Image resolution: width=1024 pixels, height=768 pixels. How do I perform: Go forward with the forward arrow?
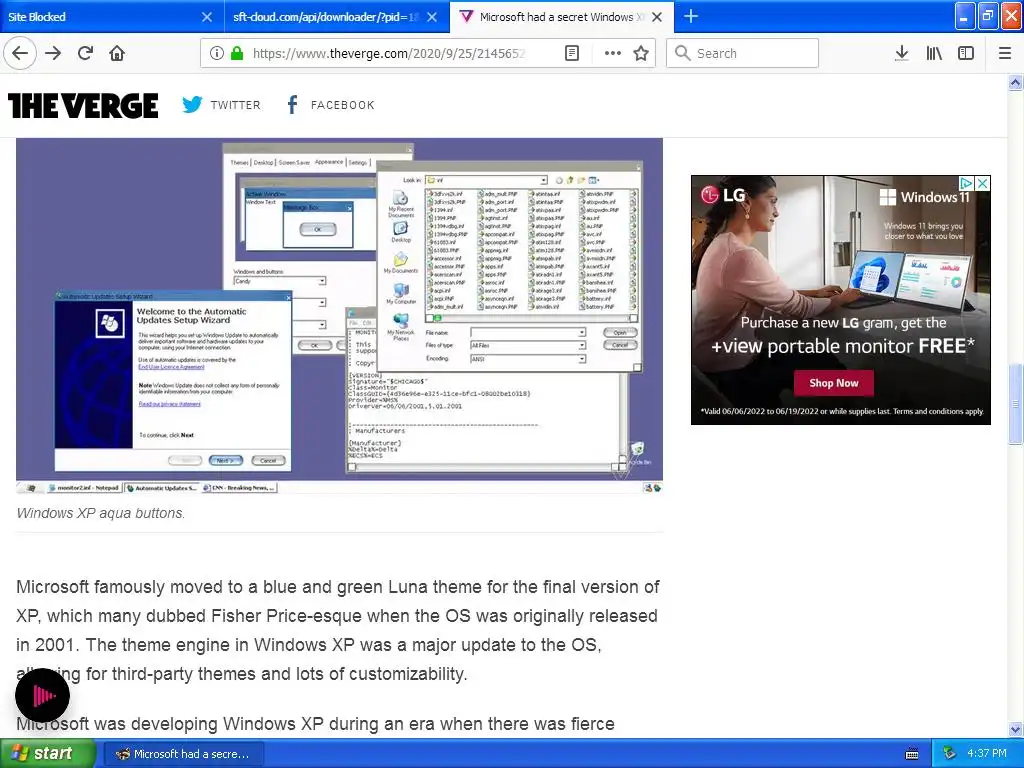(54, 53)
